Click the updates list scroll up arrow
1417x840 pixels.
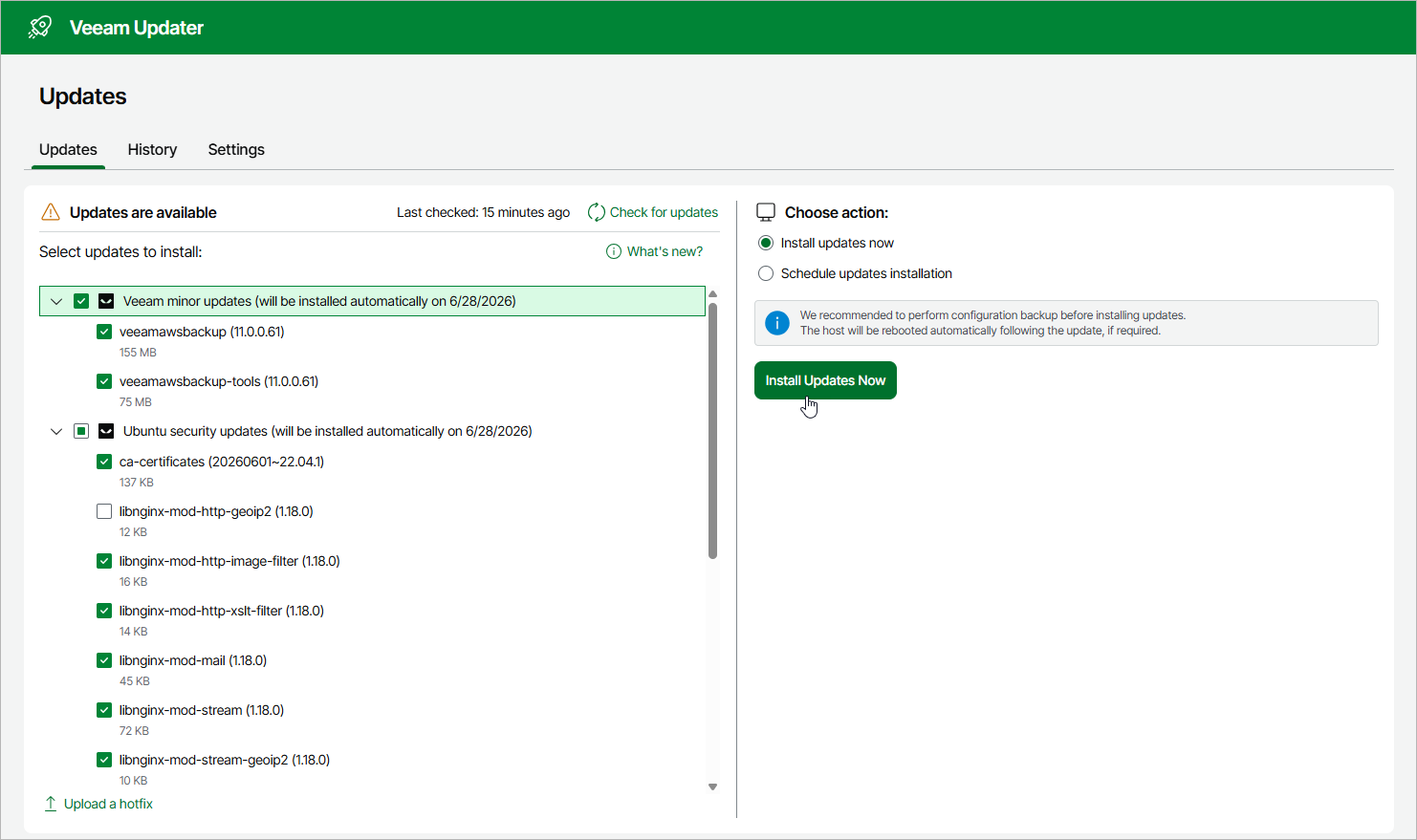[x=712, y=293]
